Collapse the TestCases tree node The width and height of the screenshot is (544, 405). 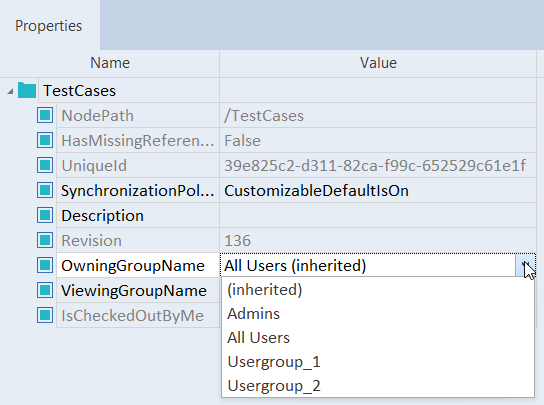pyautogui.click(x=10, y=91)
